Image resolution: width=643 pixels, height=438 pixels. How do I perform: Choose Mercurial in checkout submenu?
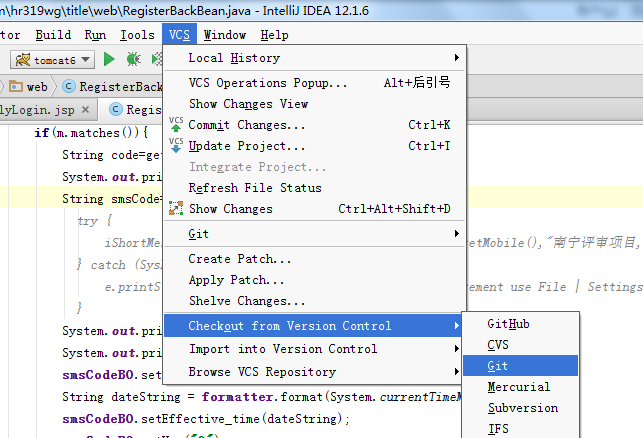click(x=520, y=387)
